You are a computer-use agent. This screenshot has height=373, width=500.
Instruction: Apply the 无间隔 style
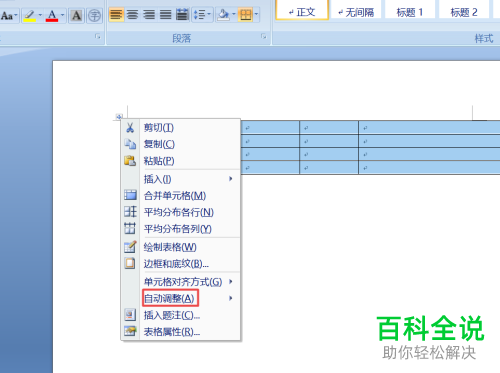356,11
